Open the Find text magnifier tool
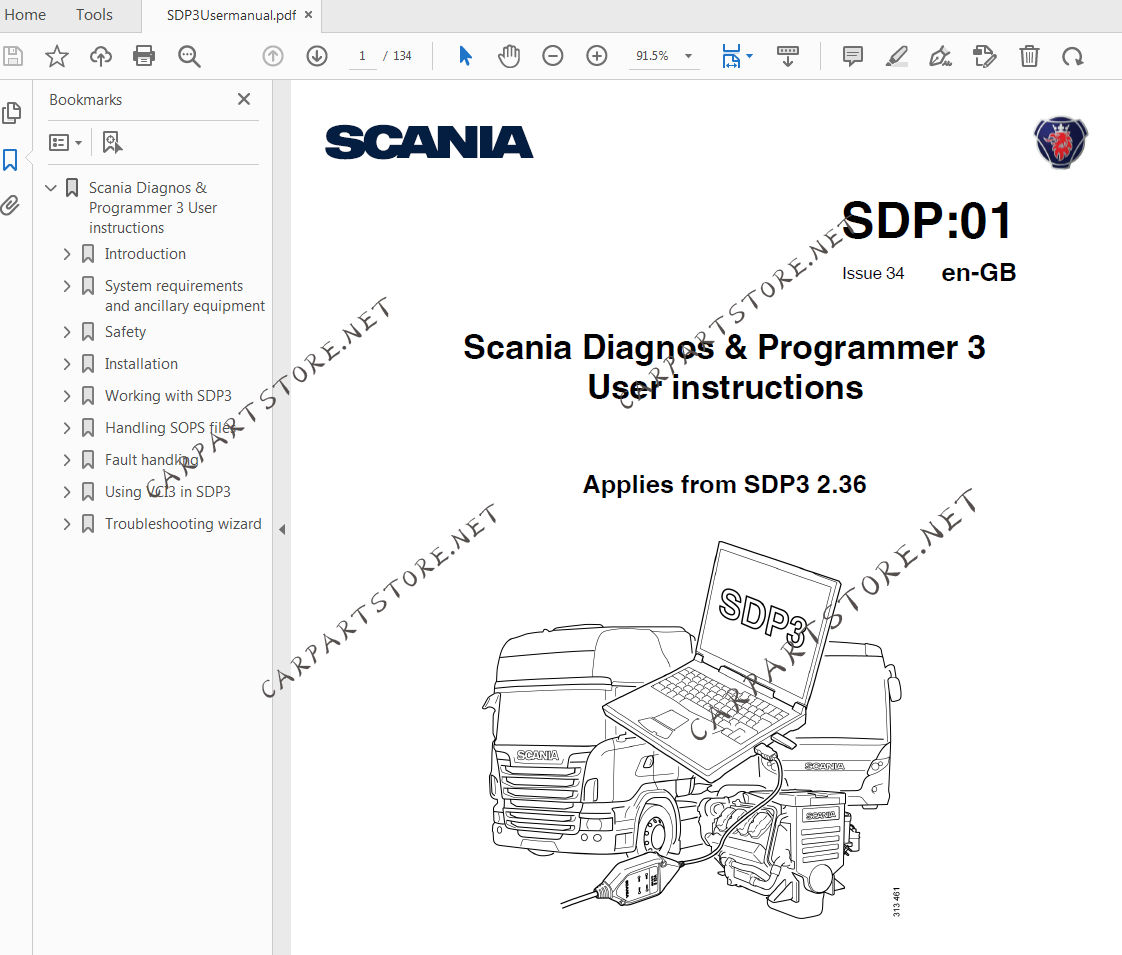 (x=189, y=56)
